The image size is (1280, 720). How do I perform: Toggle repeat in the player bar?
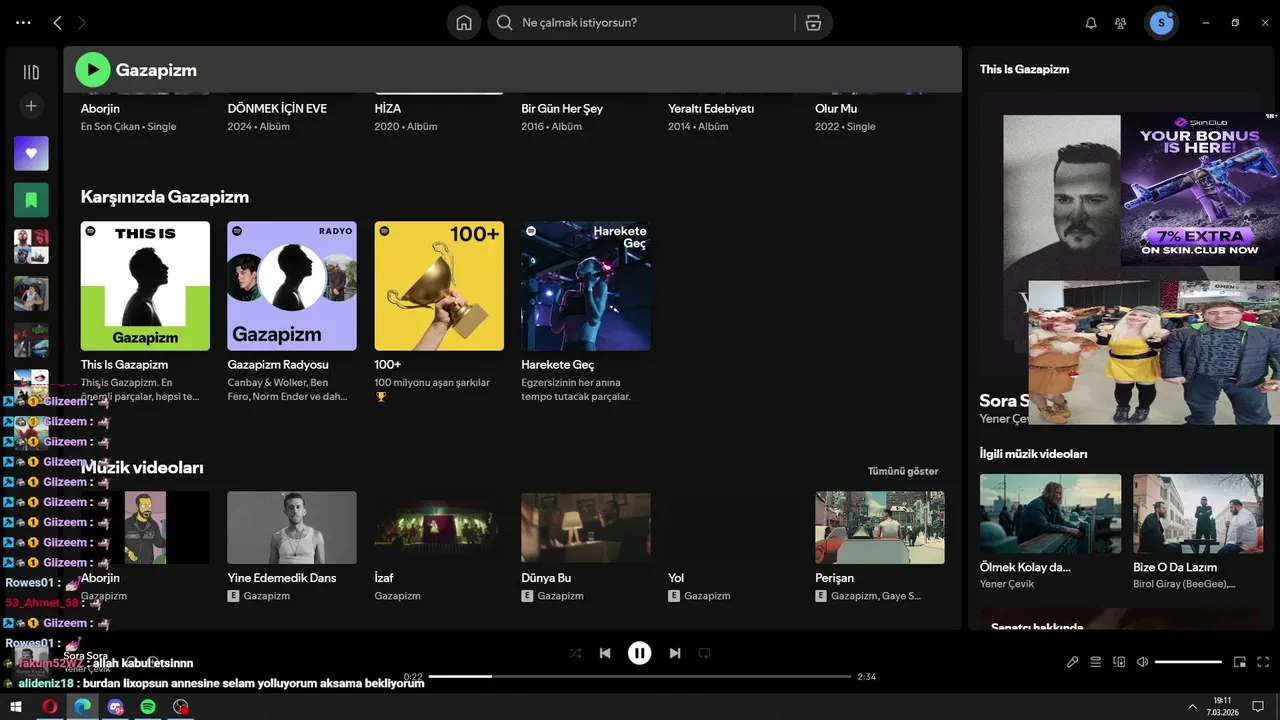point(704,653)
